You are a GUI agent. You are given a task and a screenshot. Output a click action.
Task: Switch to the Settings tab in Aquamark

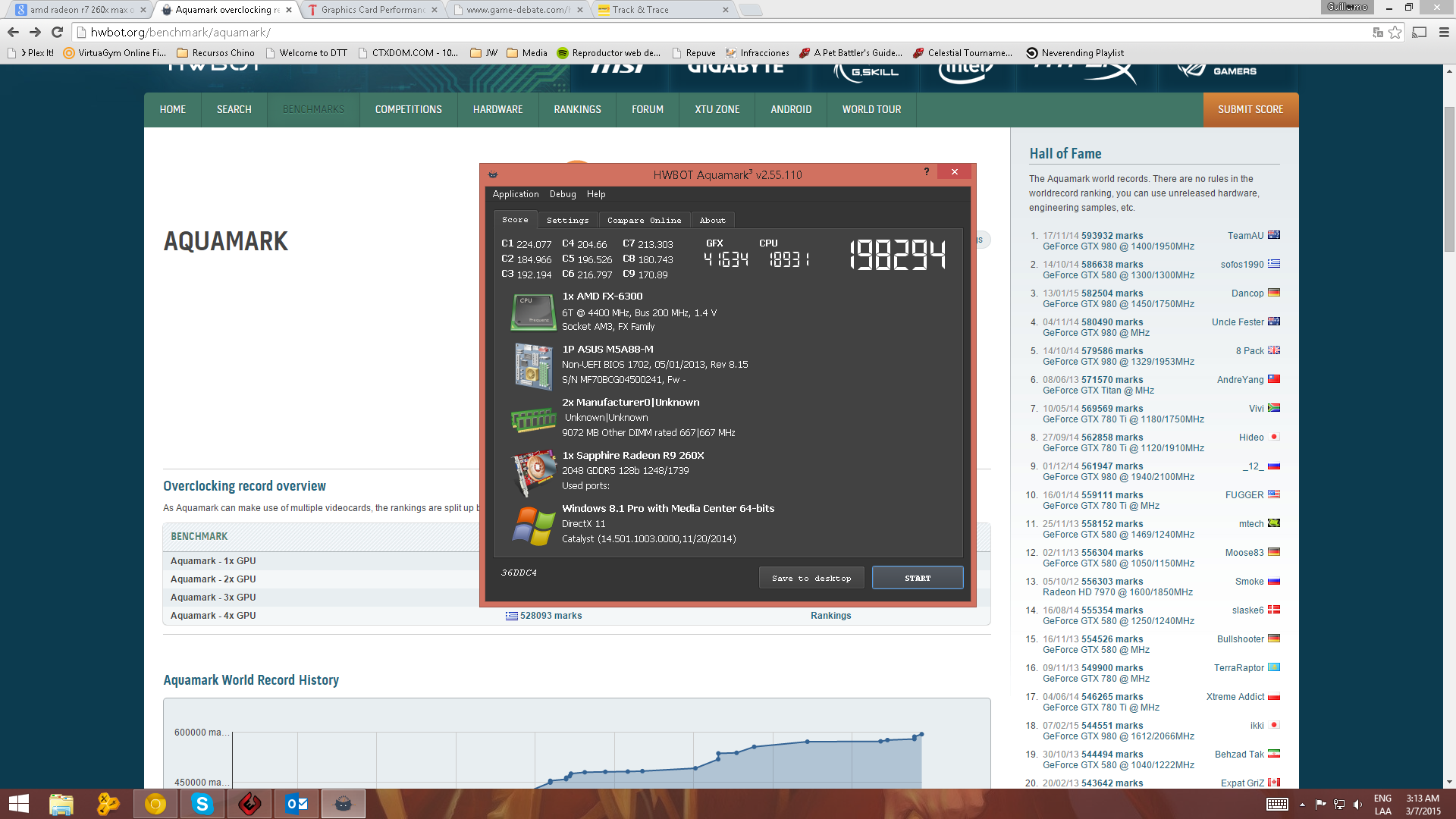(567, 220)
